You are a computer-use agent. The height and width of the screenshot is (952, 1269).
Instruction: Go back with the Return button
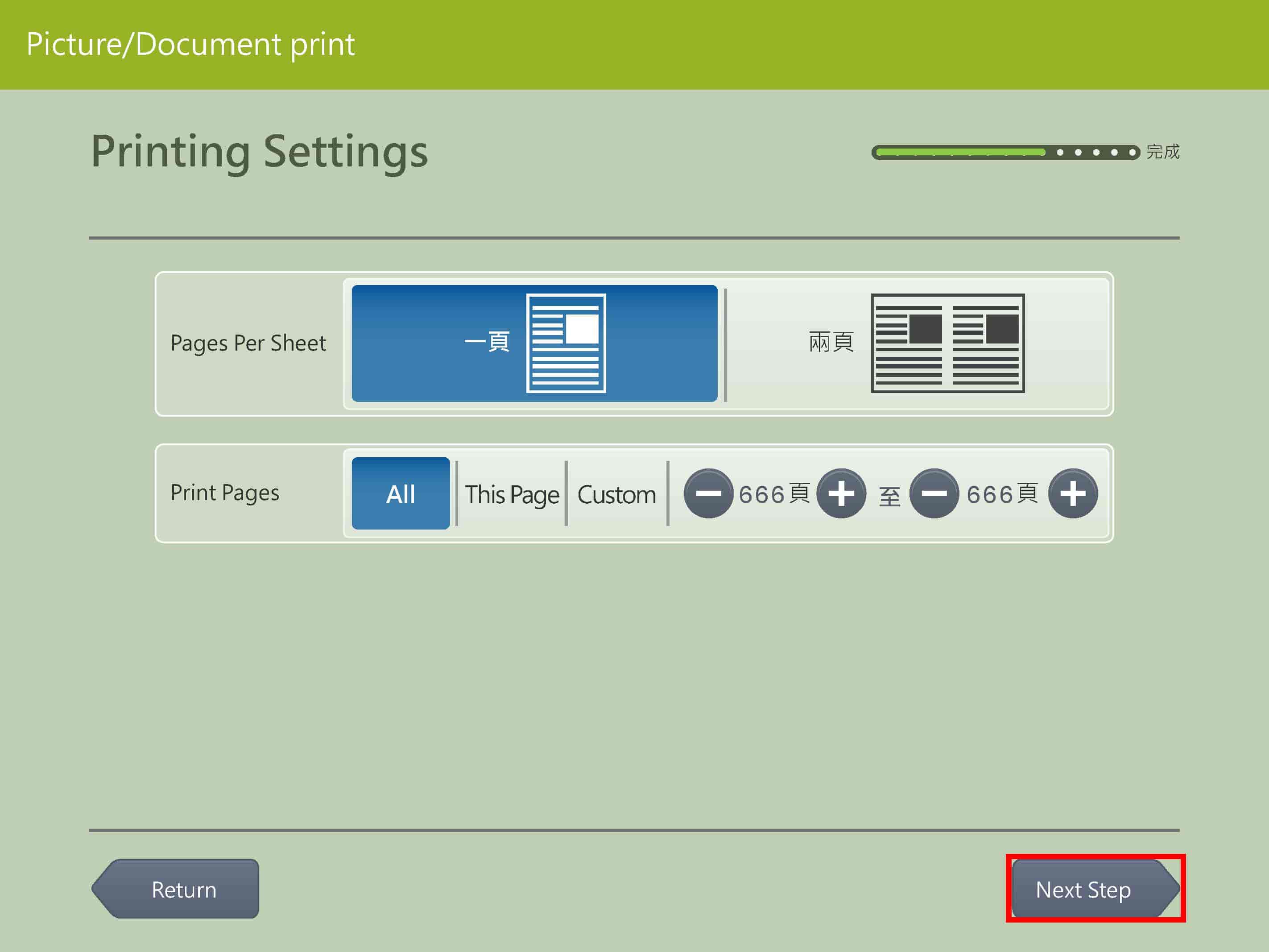click(x=176, y=888)
